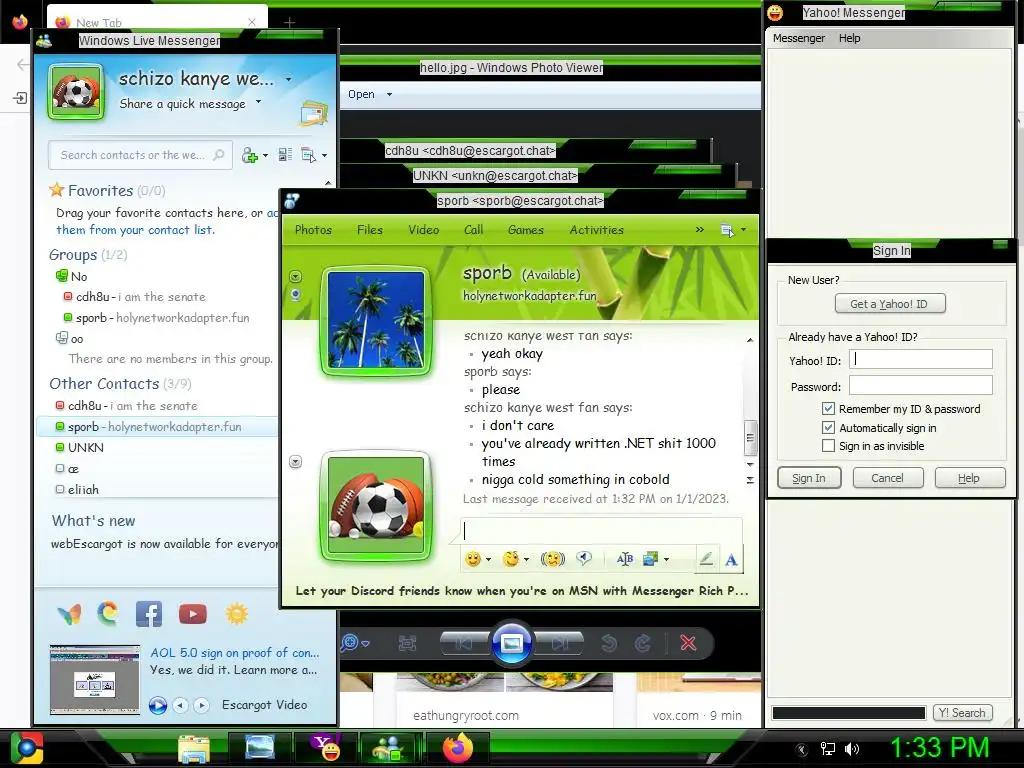Image resolution: width=1024 pixels, height=768 pixels.
Task: Open the Help menu in Yahoo Messenger
Action: [x=850, y=38]
